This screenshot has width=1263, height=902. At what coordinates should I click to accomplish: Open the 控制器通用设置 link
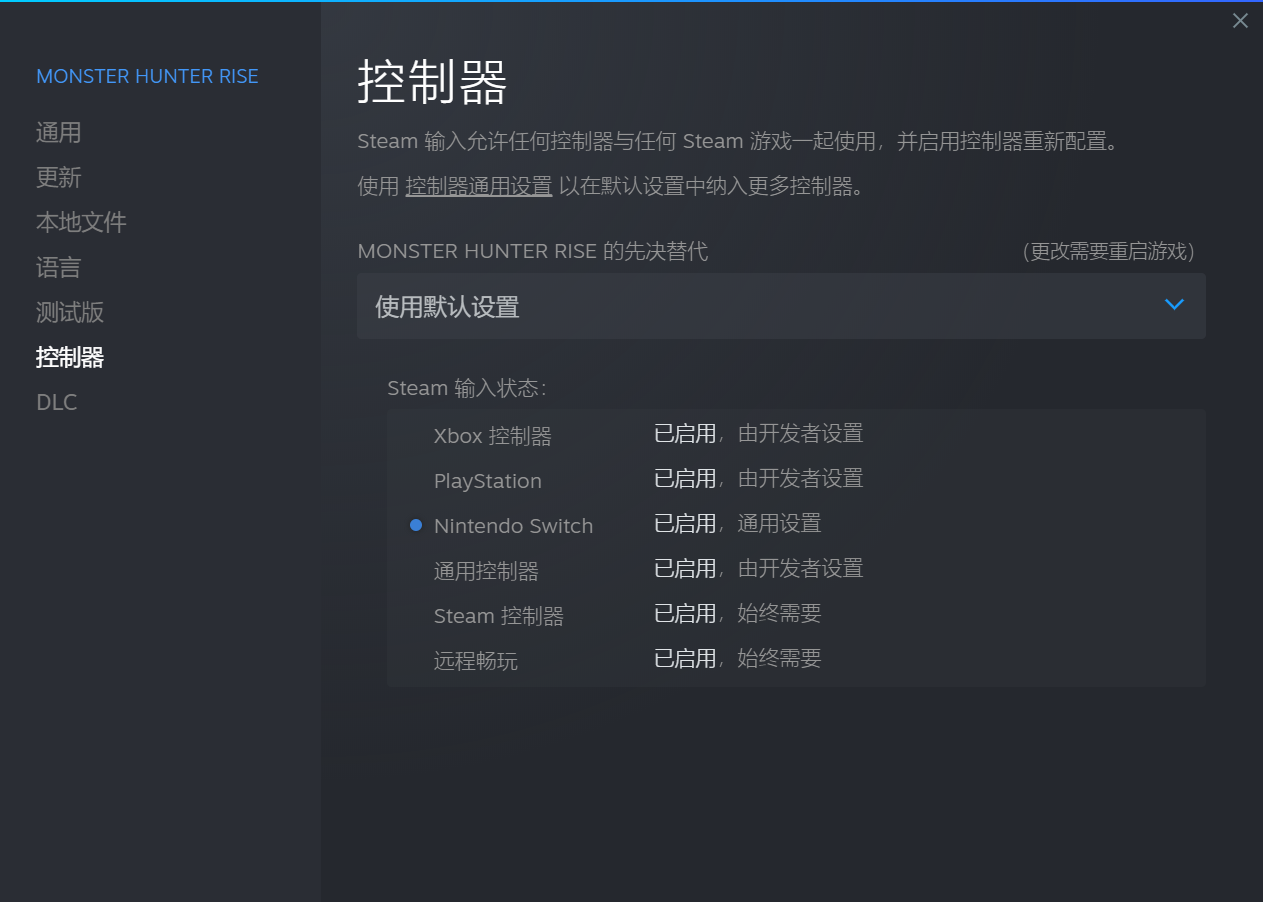pyautogui.click(x=478, y=186)
